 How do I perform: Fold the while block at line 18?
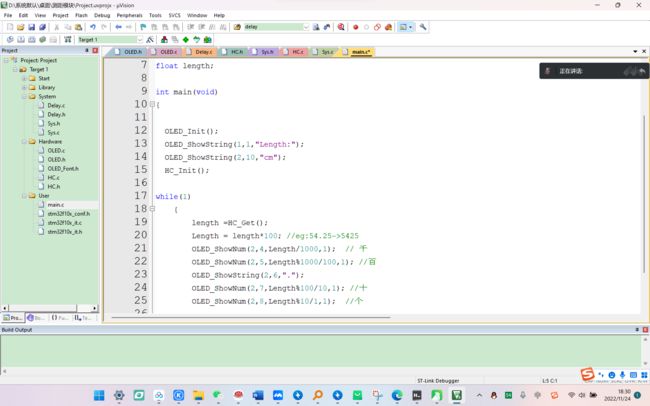152,209
